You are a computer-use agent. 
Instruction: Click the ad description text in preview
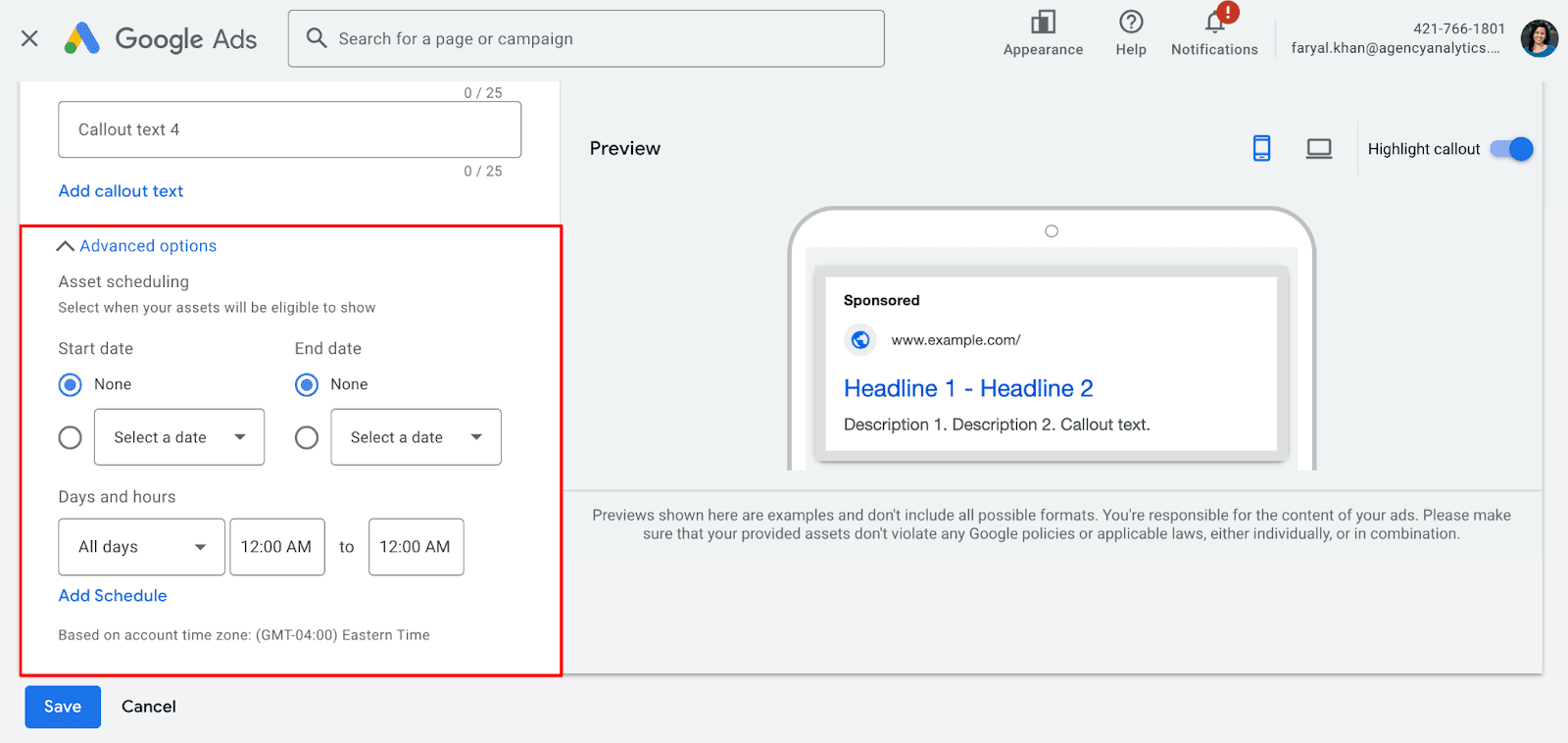pos(997,424)
